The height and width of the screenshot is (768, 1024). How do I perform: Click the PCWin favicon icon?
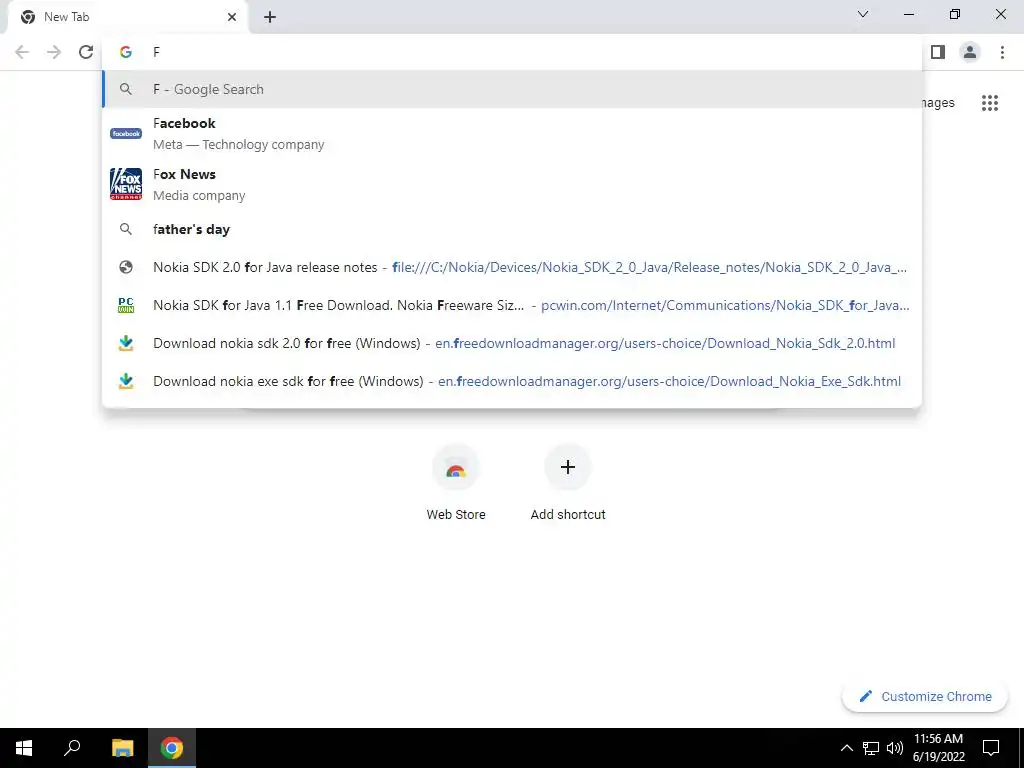126,305
